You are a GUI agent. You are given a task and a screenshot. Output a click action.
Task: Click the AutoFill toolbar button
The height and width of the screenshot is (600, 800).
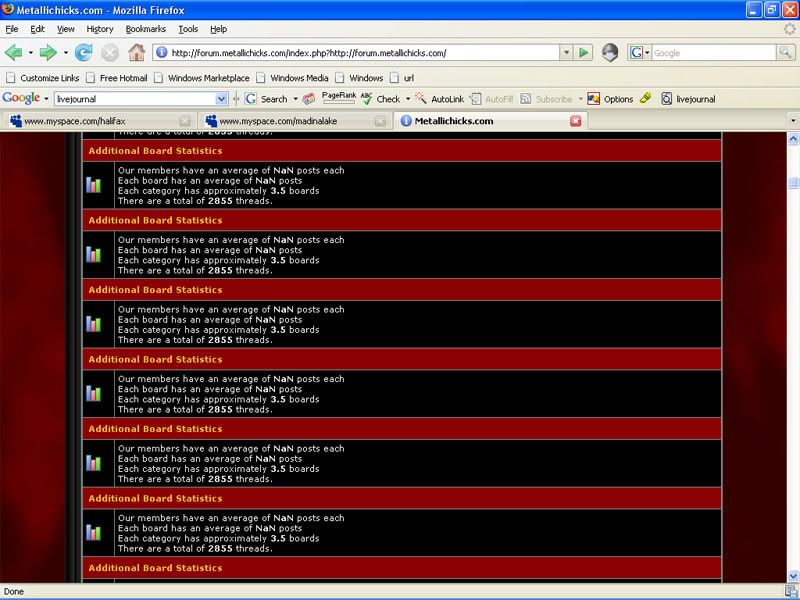[491, 99]
